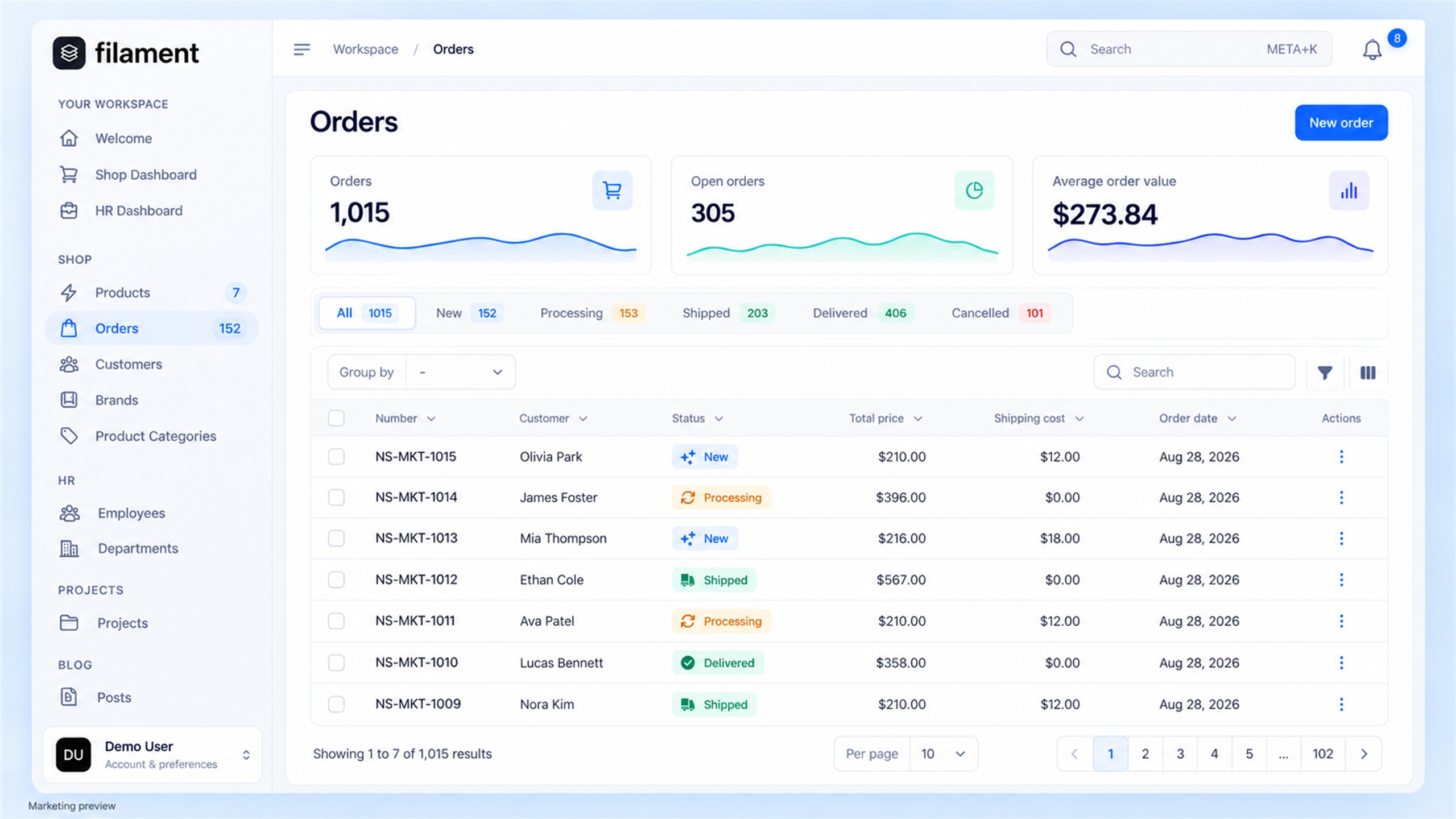The height and width of the screenshot is (819, 1456).
Task: Open actions menu for NS-MKT-1012
Action: click(x=1341, y=580)
